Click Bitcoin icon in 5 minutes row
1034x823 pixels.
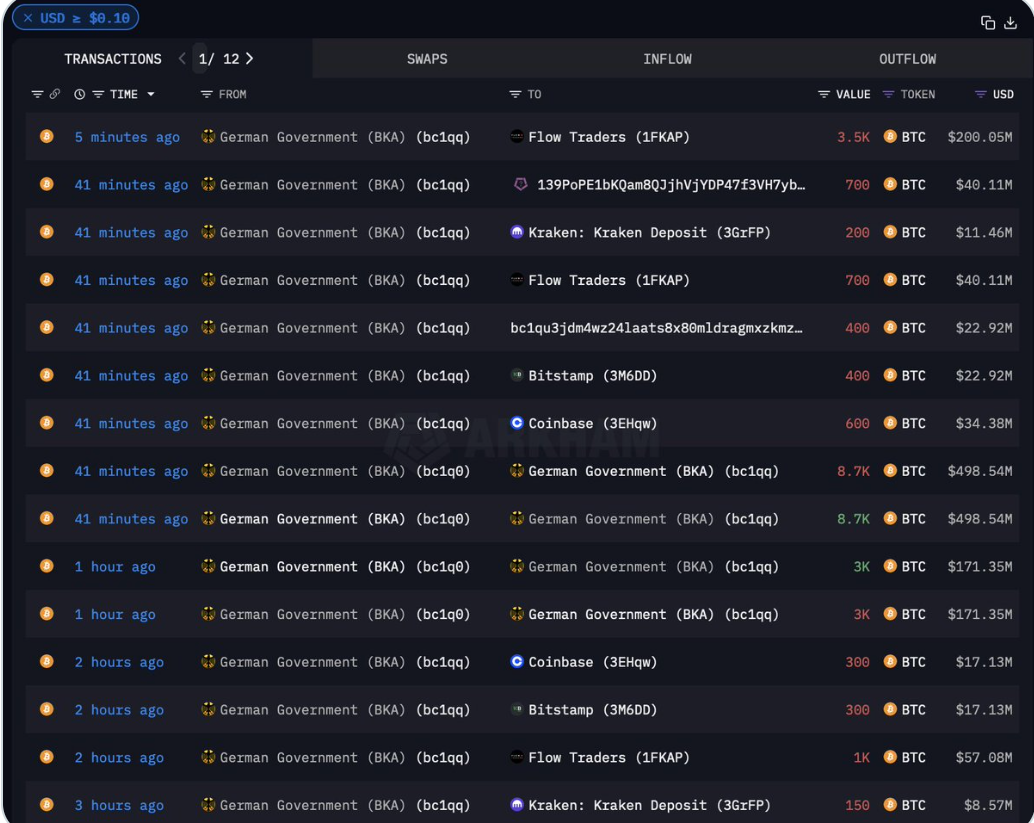click(x=47, y=137)
